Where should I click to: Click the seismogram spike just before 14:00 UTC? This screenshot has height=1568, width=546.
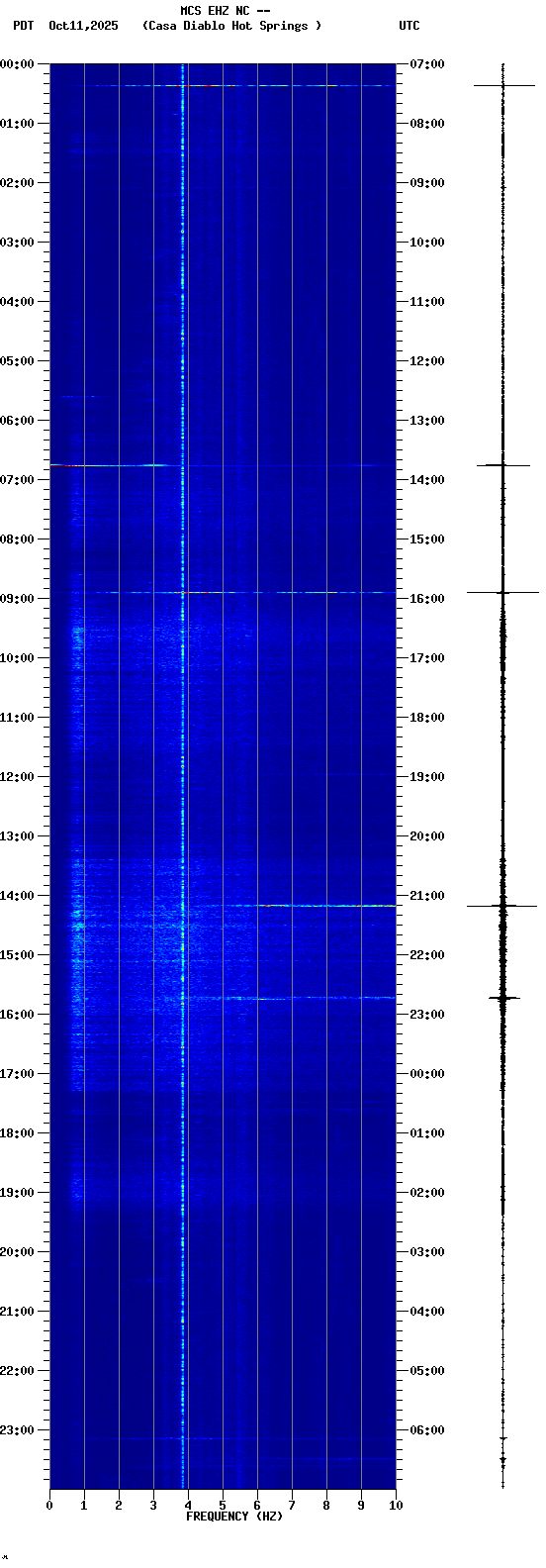click(502, 464)
